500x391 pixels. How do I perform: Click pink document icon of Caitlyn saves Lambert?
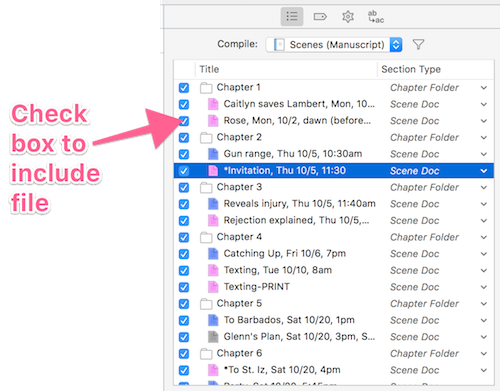click(x=213, y=104)
